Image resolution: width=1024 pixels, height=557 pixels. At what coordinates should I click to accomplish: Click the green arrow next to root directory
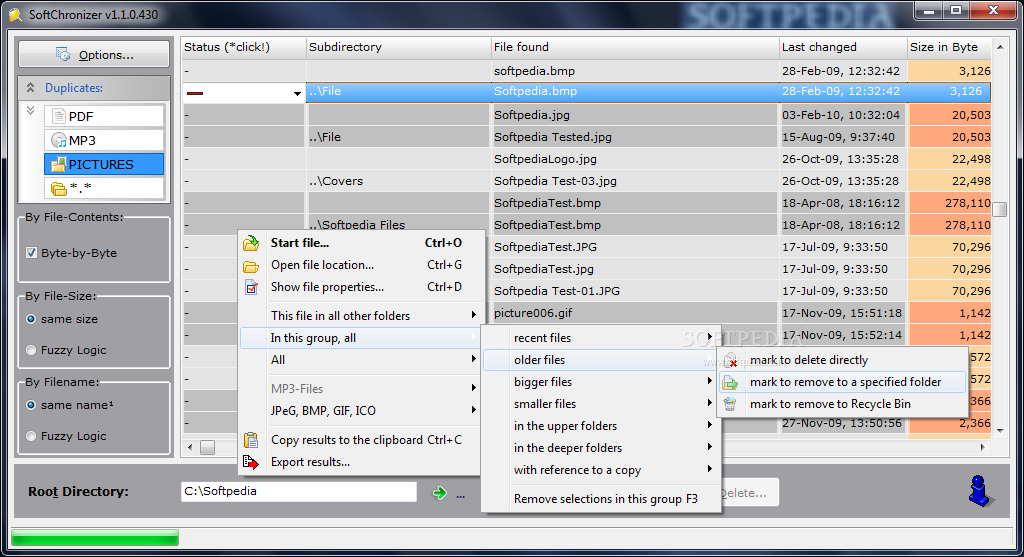(440, 493)
